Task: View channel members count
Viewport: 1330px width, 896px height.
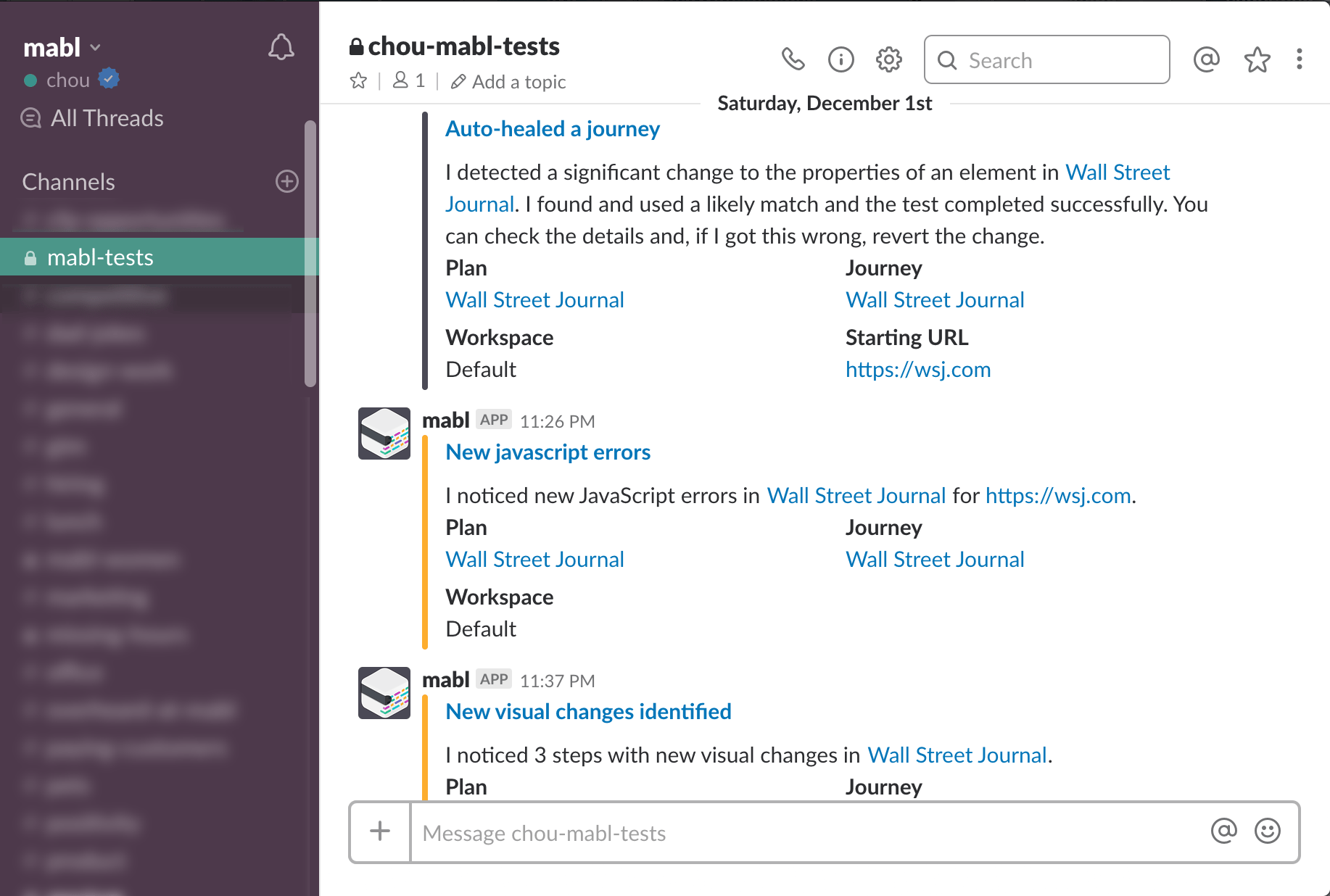Action: pos(408,80)
